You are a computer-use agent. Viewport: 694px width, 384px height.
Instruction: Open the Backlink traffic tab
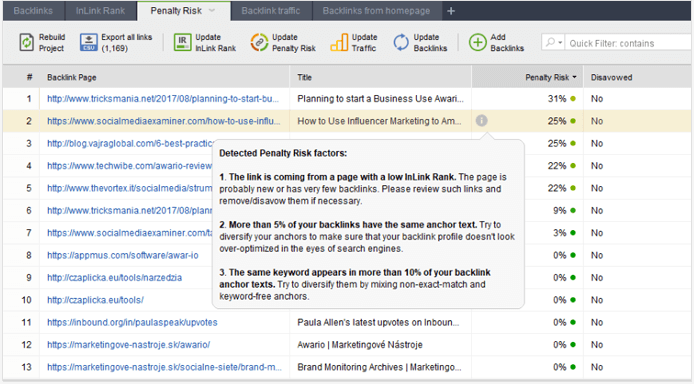pyautogui.click(x=271, y=11)
